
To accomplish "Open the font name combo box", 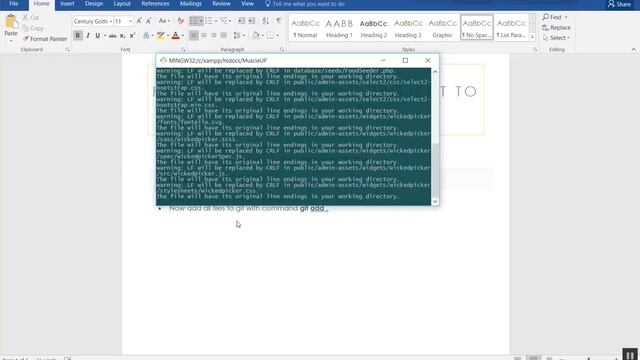I will (x=93, y=21).
